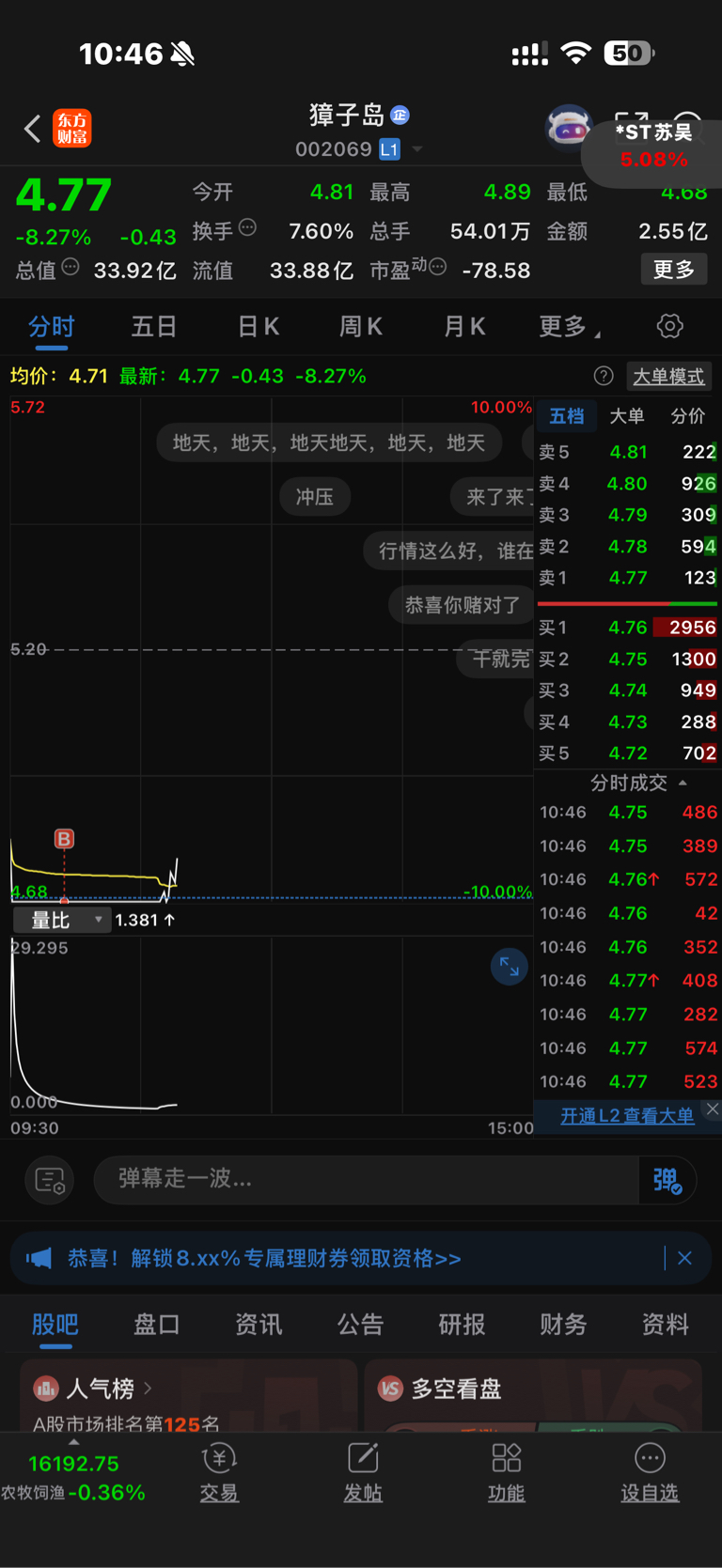Toggle the 弹 danmaku switch

[667, 1179]
